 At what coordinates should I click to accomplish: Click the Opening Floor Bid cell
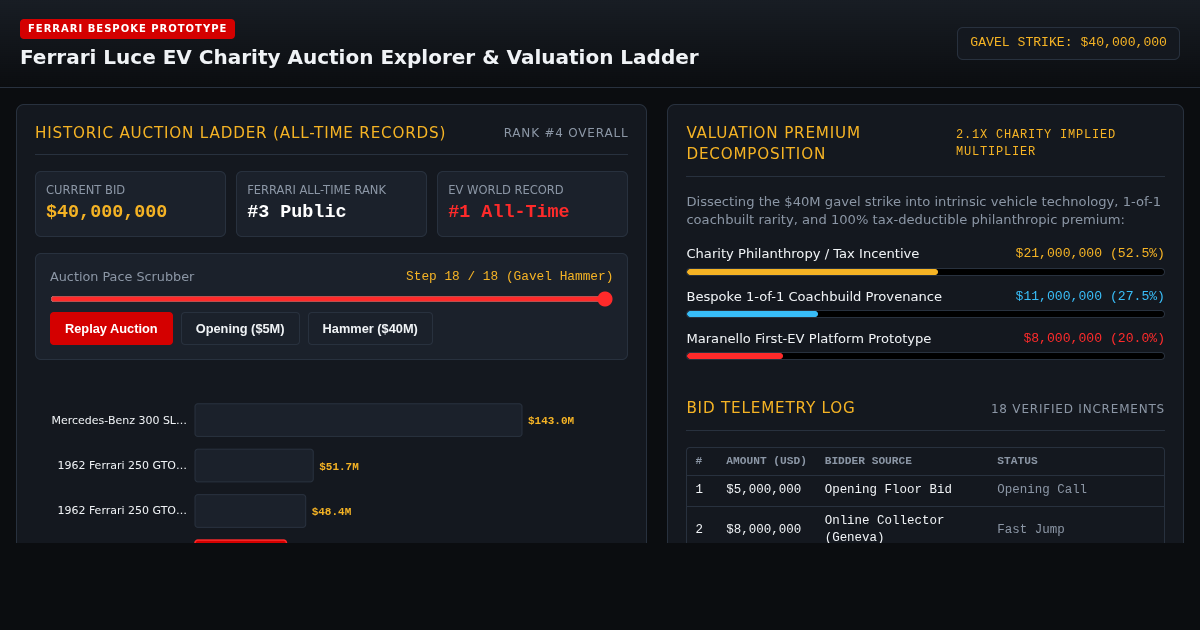(x=888, y=490)
